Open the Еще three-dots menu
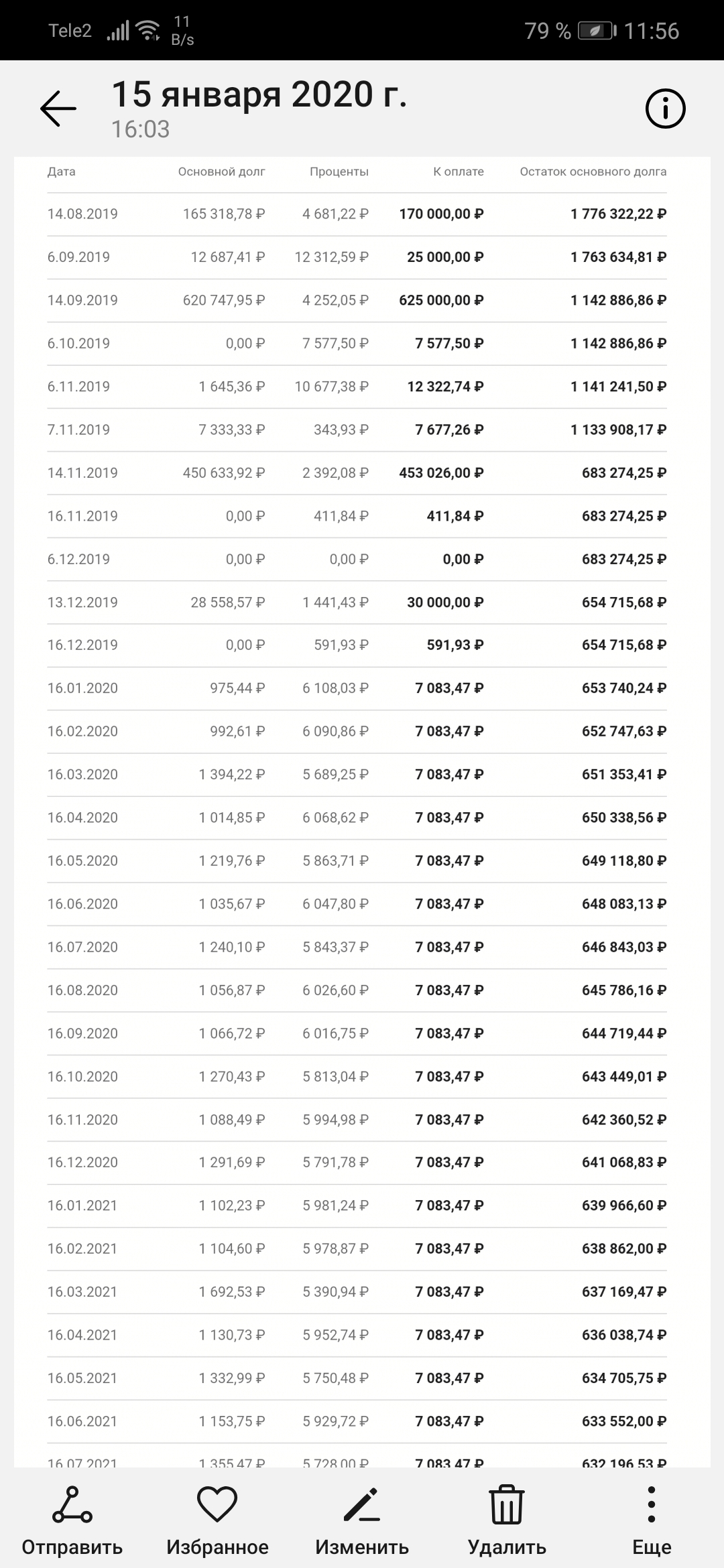Image resolution: width=724 pixels, height=1568 pixels. point(652,1505)
